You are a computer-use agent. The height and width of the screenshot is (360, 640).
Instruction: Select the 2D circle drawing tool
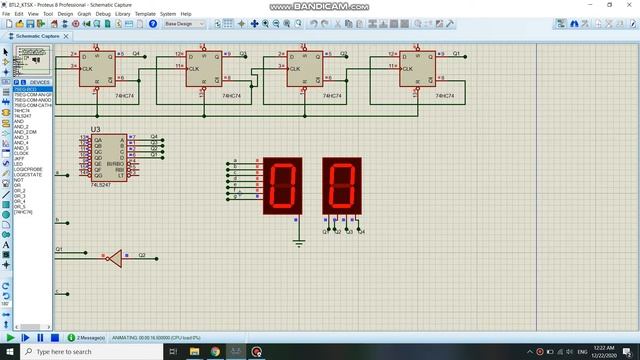(x=6, y=215)
